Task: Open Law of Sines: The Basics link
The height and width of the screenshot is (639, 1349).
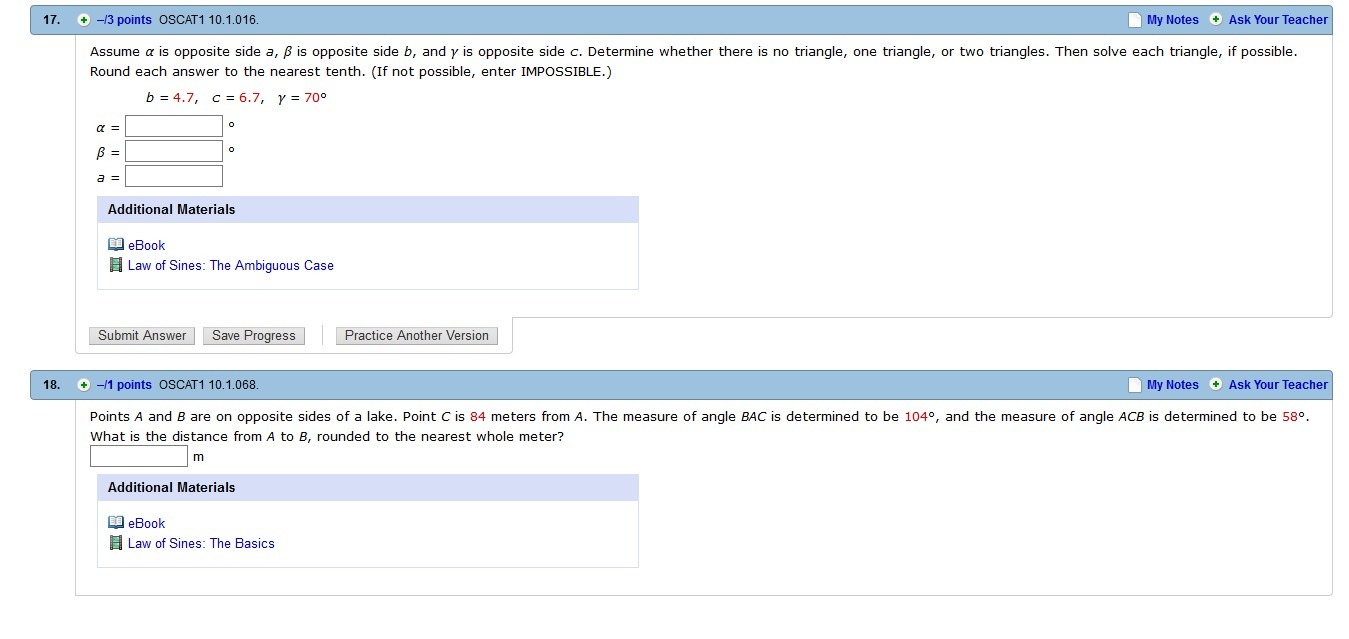Action: (201, 544)
